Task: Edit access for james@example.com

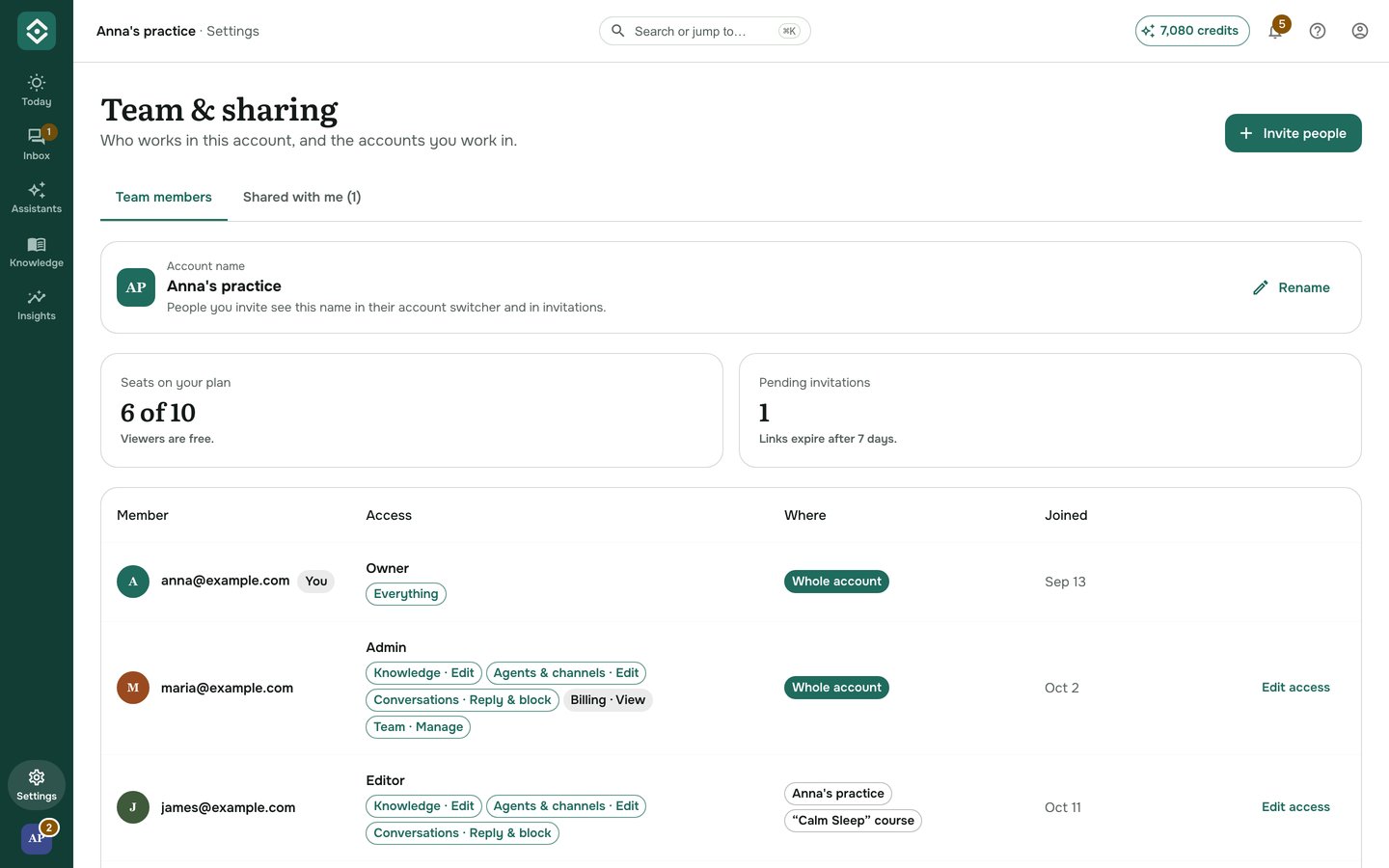Action: [x=1295, y=807]
